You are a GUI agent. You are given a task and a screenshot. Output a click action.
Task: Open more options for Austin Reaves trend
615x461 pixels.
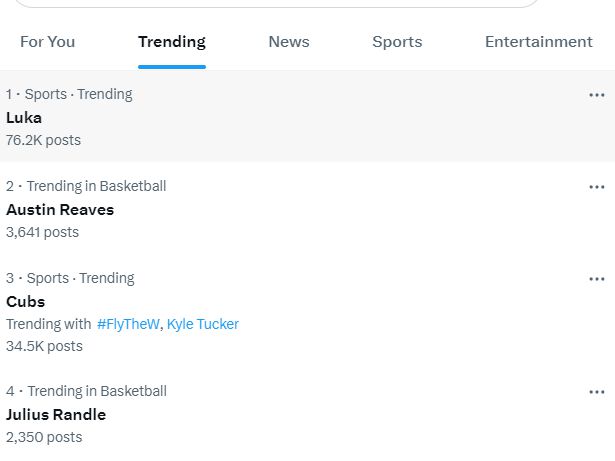[597, 187]
